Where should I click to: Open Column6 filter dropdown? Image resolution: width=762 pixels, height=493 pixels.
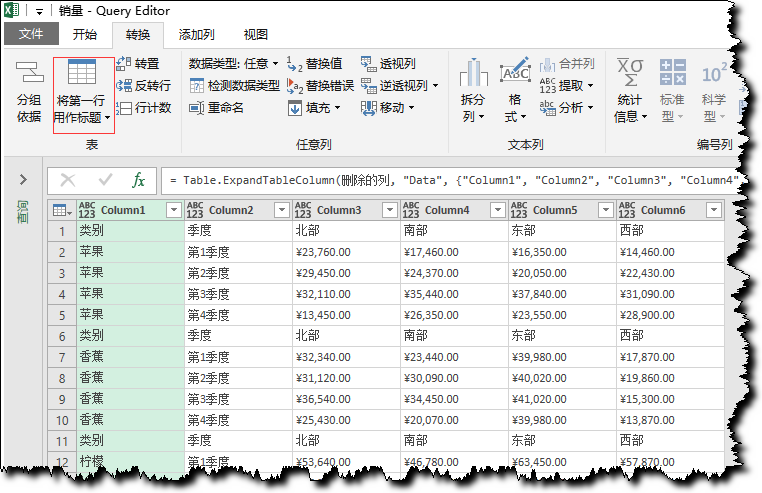(713, 210)
